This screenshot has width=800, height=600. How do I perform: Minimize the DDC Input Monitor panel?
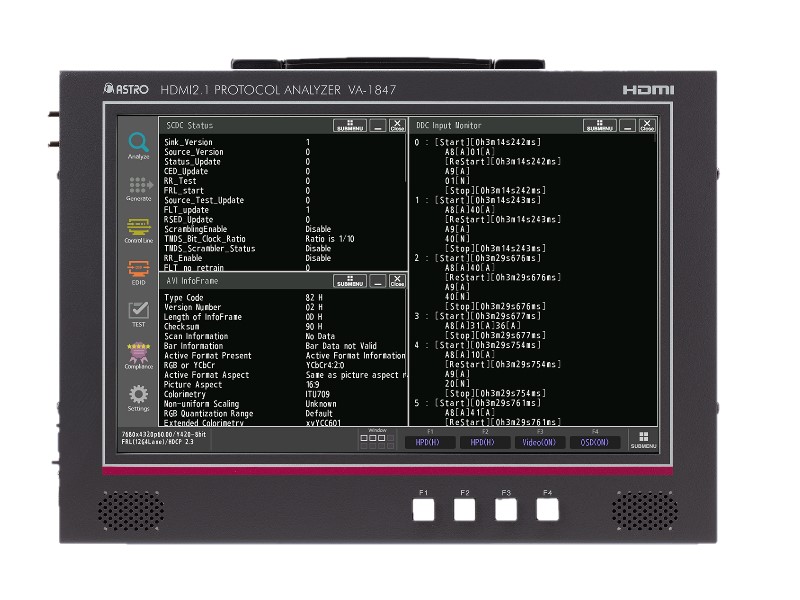(628, 126)
